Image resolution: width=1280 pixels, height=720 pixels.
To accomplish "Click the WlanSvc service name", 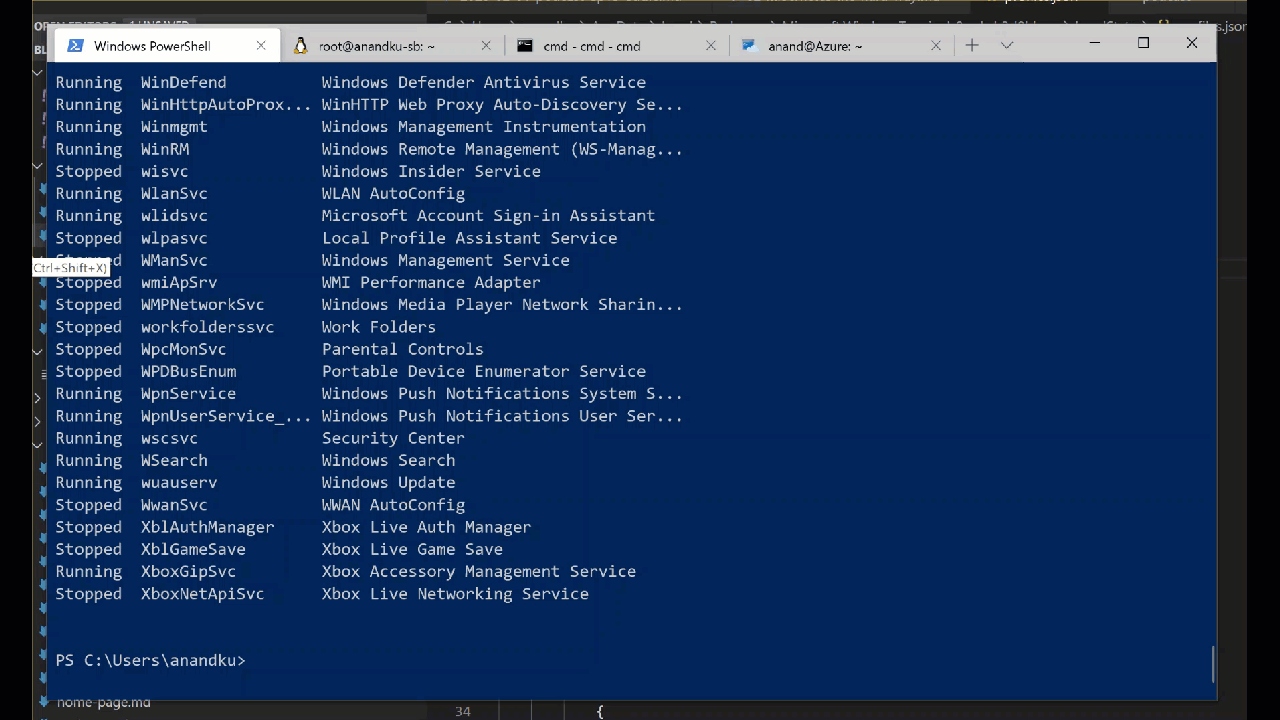I will point(174,194).
